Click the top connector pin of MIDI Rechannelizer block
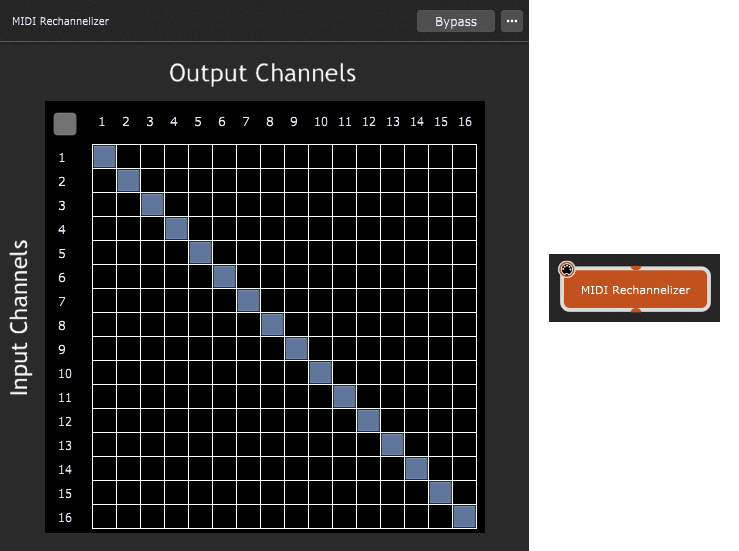 click(x=635, y=267)
